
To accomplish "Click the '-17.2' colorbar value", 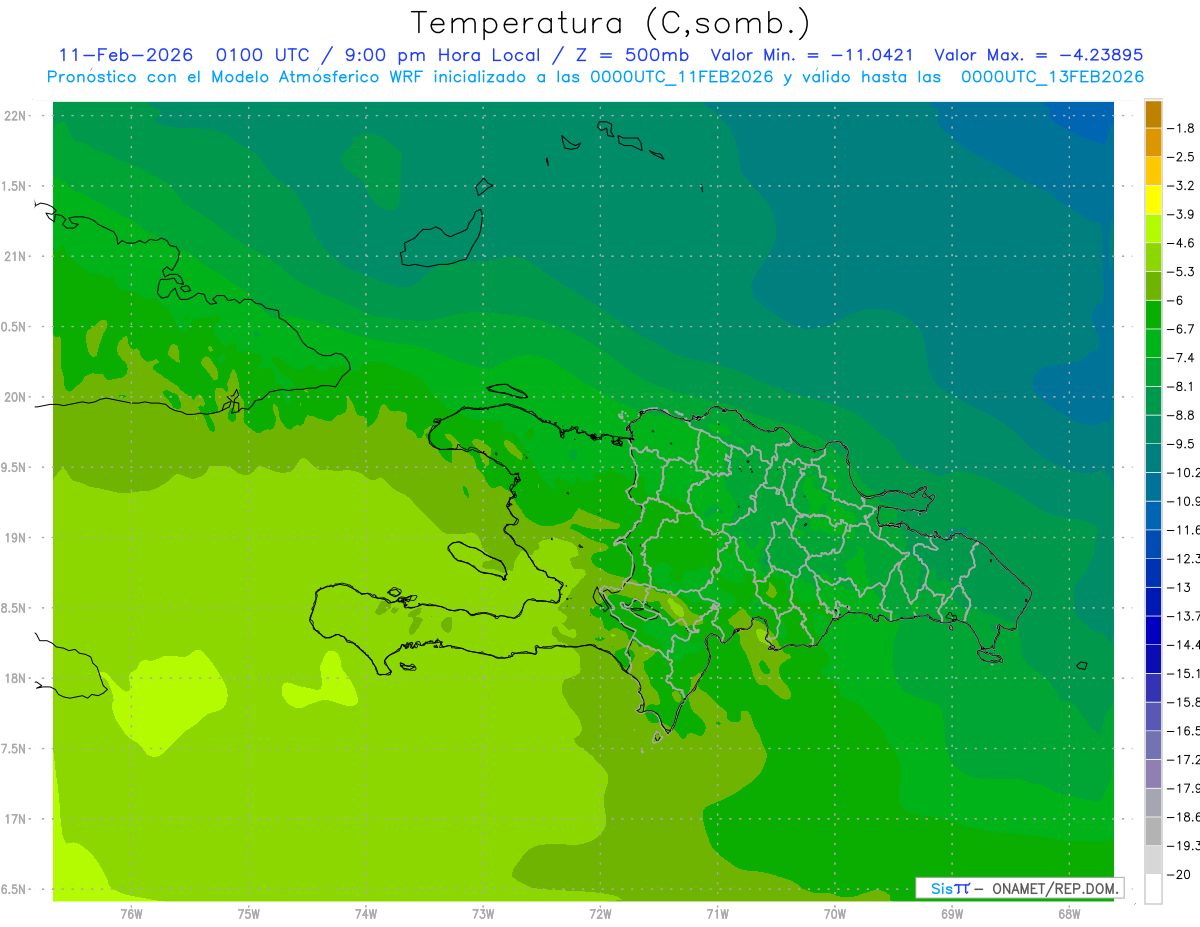I will [x=1184, y=758].
